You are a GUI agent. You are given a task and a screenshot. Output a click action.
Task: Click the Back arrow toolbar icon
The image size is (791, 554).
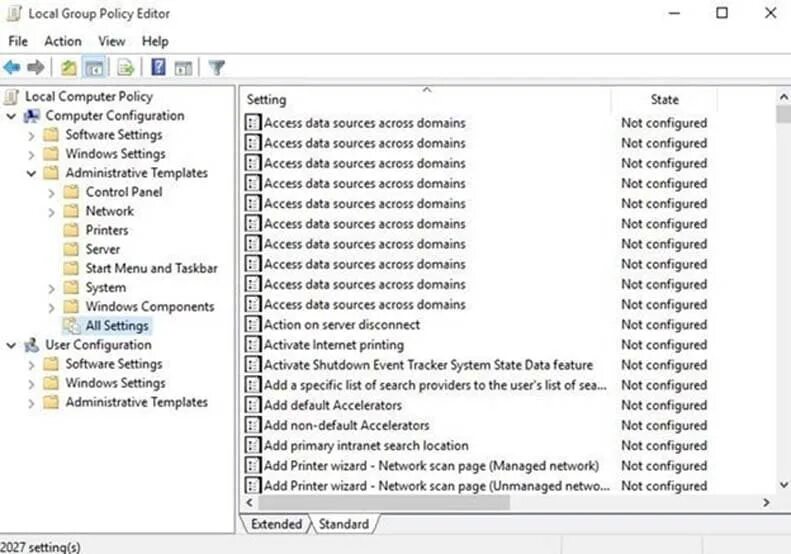coord(12,67)
